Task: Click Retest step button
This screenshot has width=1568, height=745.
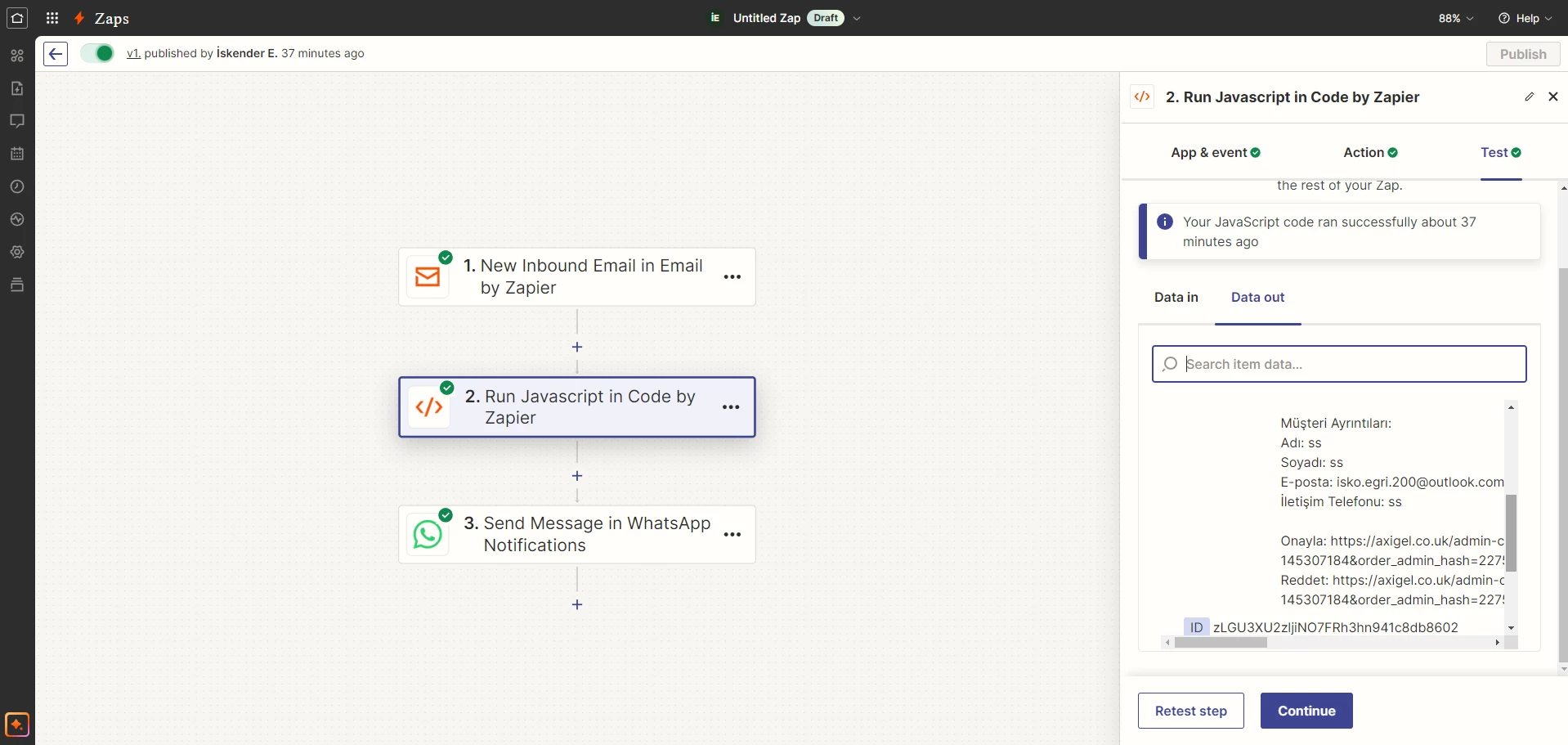Action: click(x=1191, y=711)
